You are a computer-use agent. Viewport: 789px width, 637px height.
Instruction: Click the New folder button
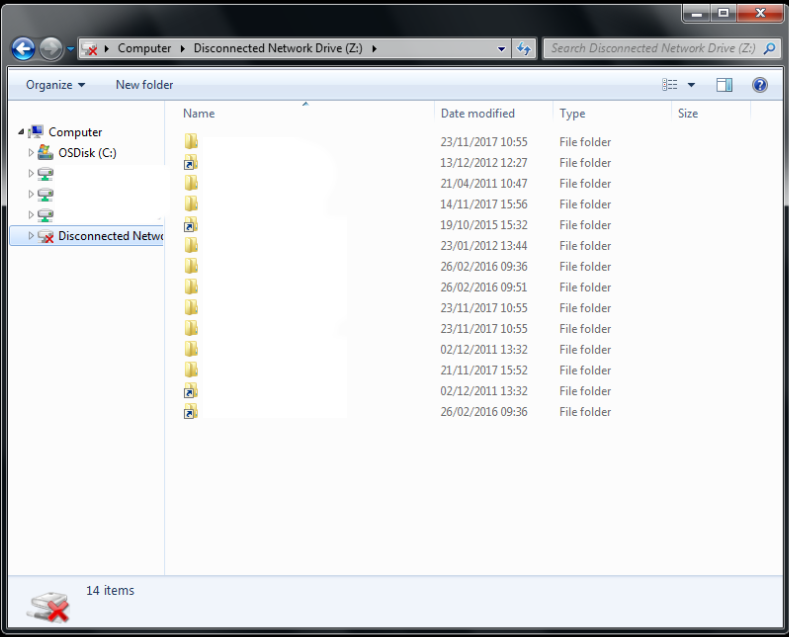[x=144, y=85]
